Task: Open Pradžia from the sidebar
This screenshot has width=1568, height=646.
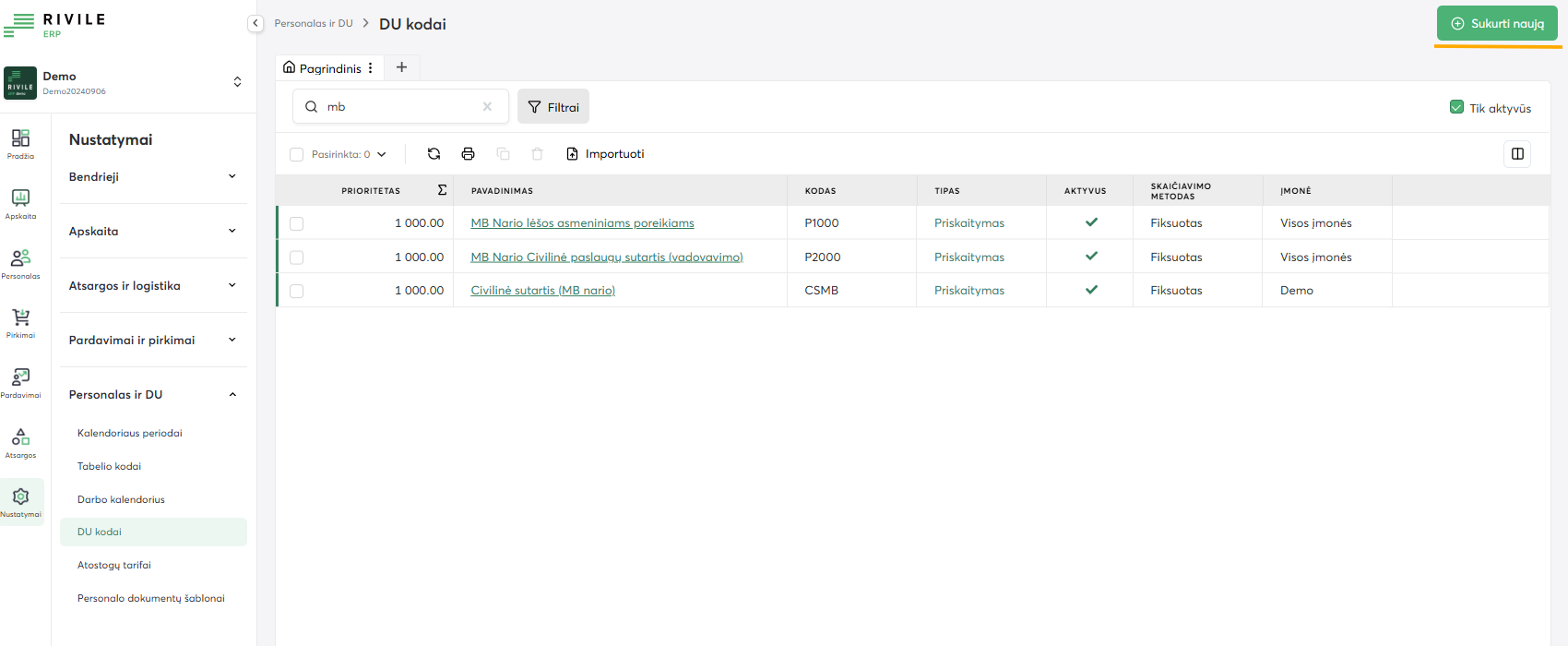Action: click(x=20, y=143)
